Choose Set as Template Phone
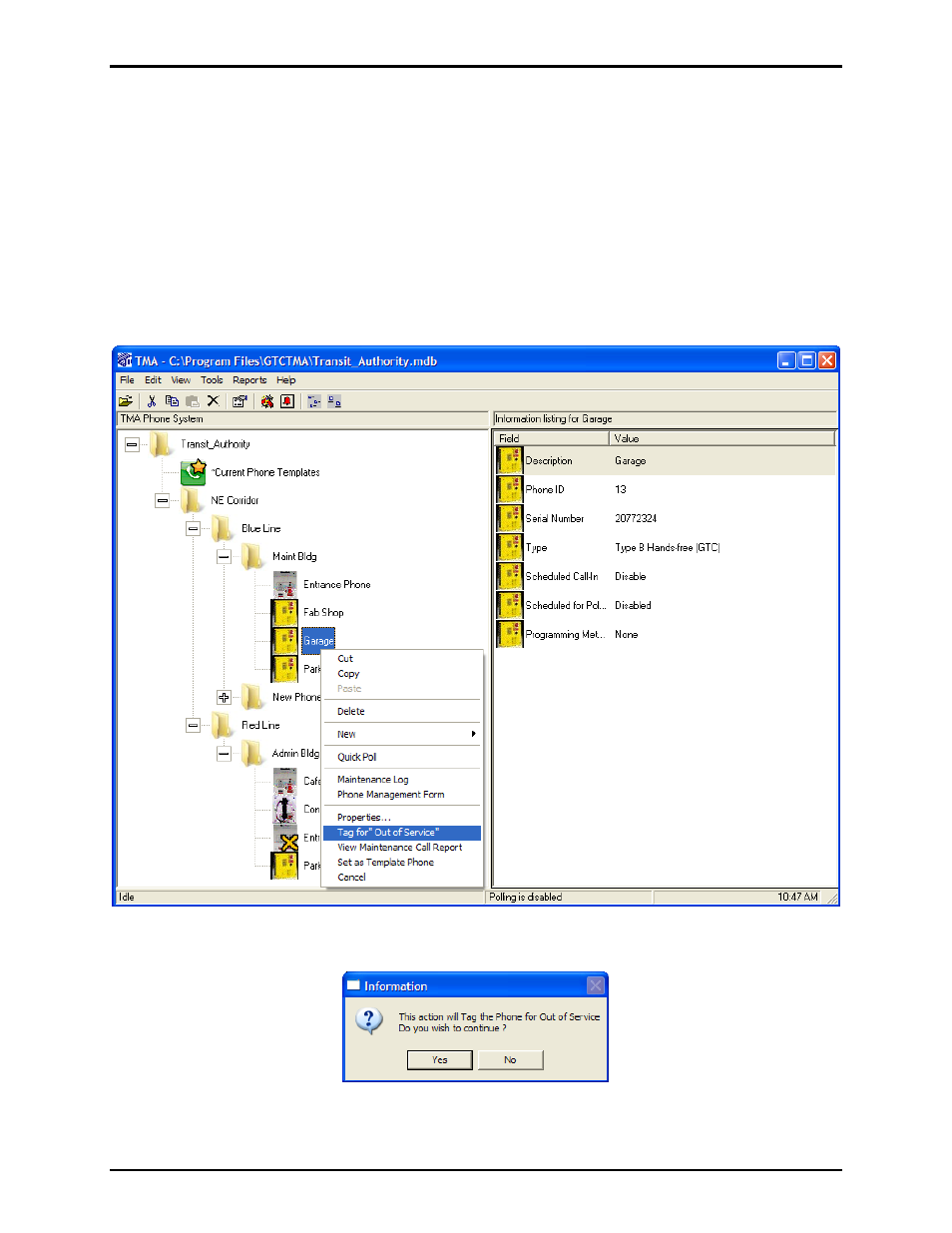952x1233 pixels. (x=385, y=863)
